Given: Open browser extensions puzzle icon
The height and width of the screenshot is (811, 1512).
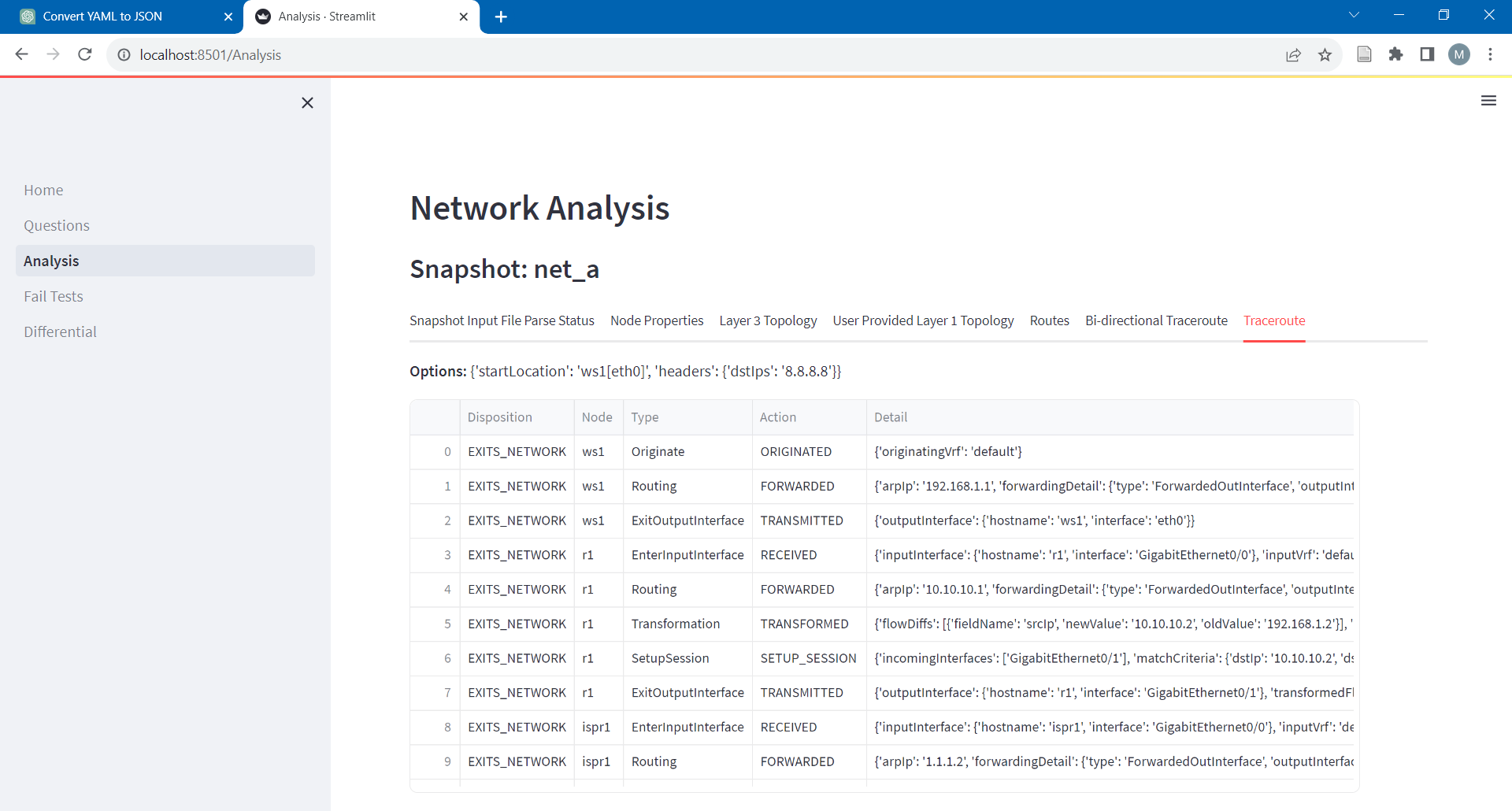Looking at the screenshot, I should tap(1396, 54).
